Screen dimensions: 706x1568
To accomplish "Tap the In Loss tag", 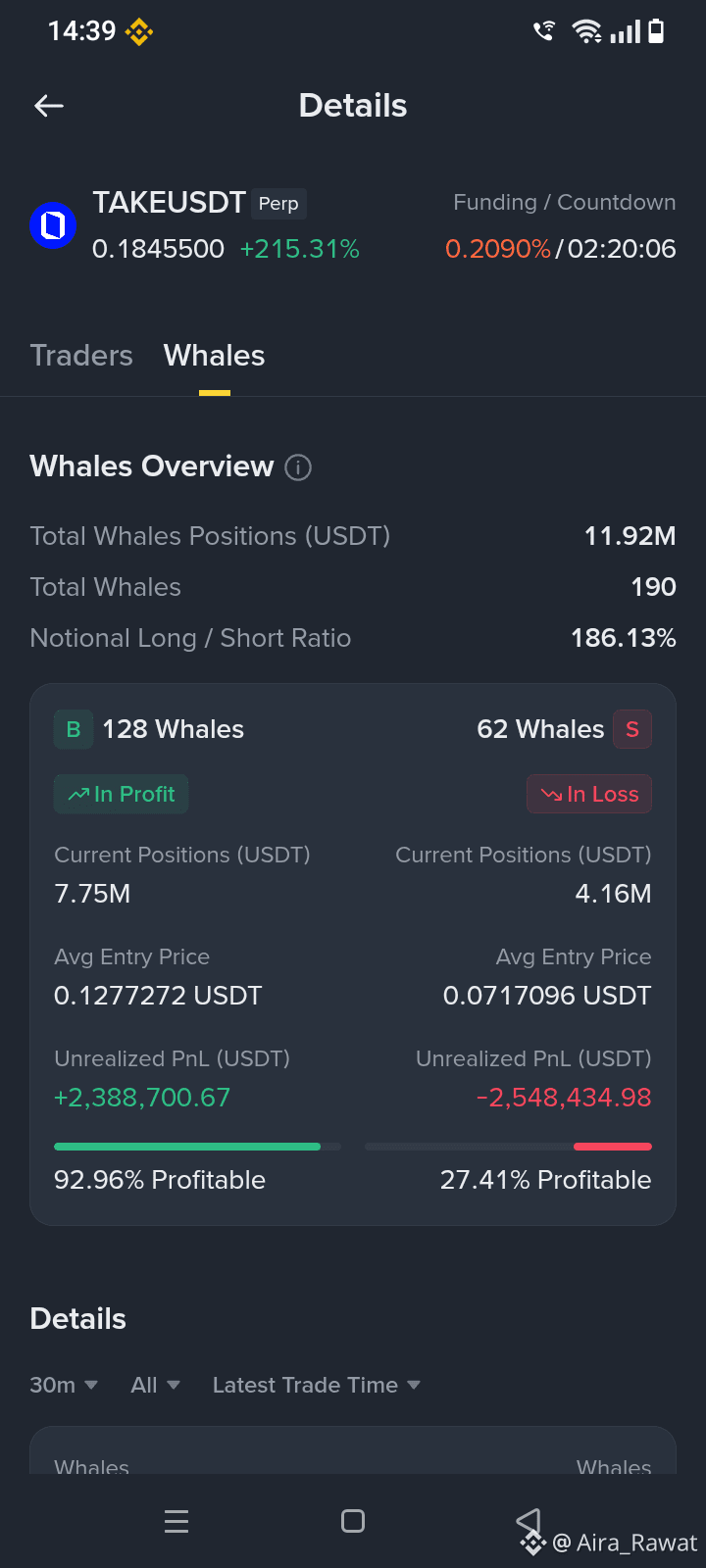I will point(589,794).
